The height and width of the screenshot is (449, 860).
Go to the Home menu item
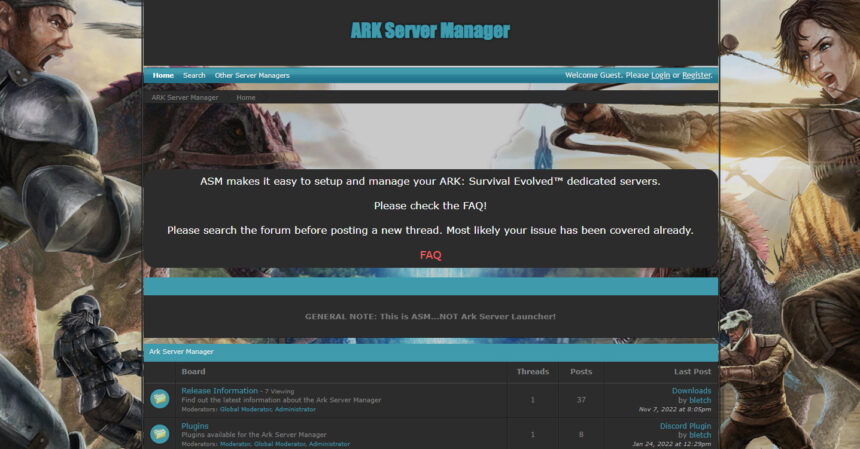[163, 75]
